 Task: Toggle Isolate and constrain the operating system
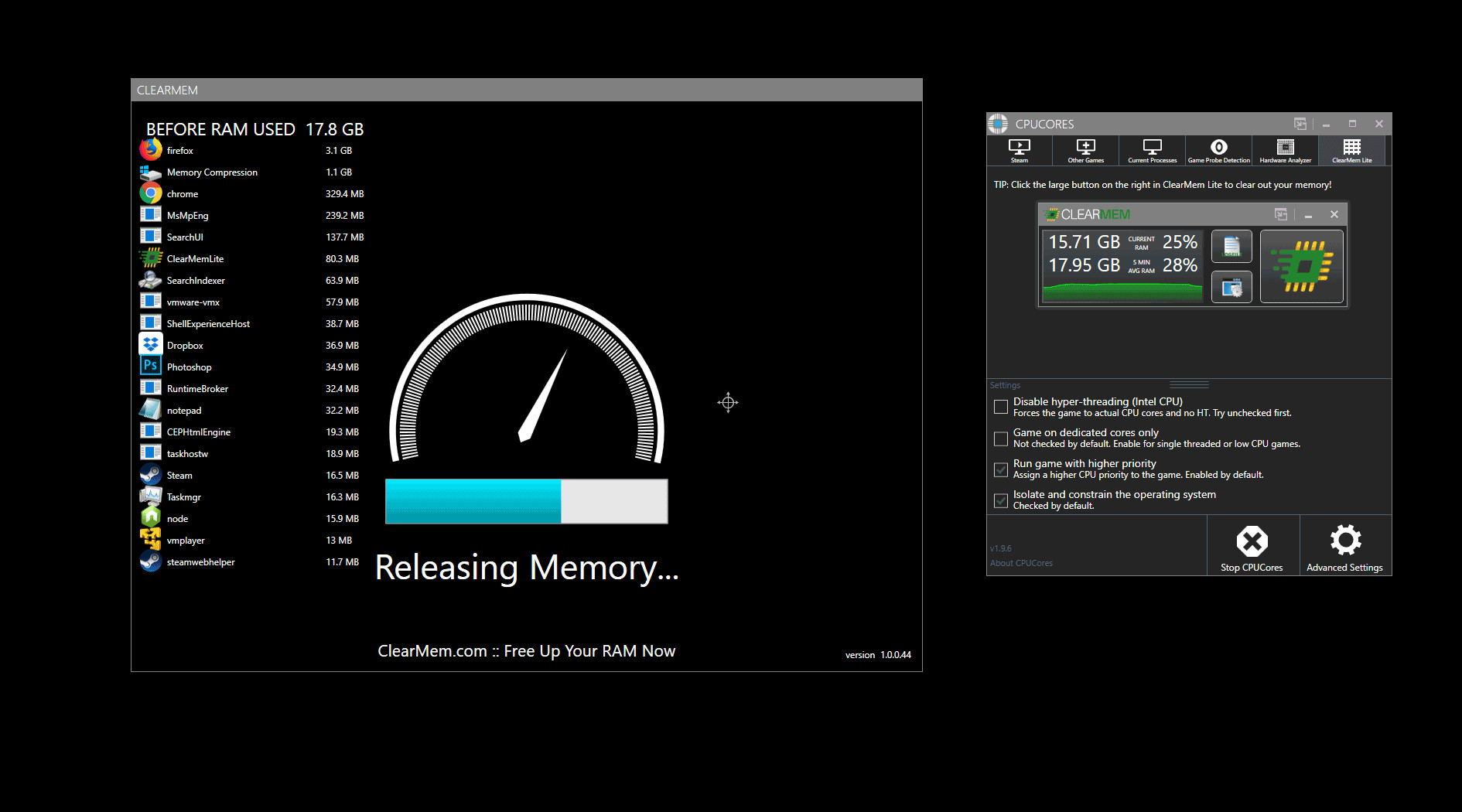[x=1000, y=500]
